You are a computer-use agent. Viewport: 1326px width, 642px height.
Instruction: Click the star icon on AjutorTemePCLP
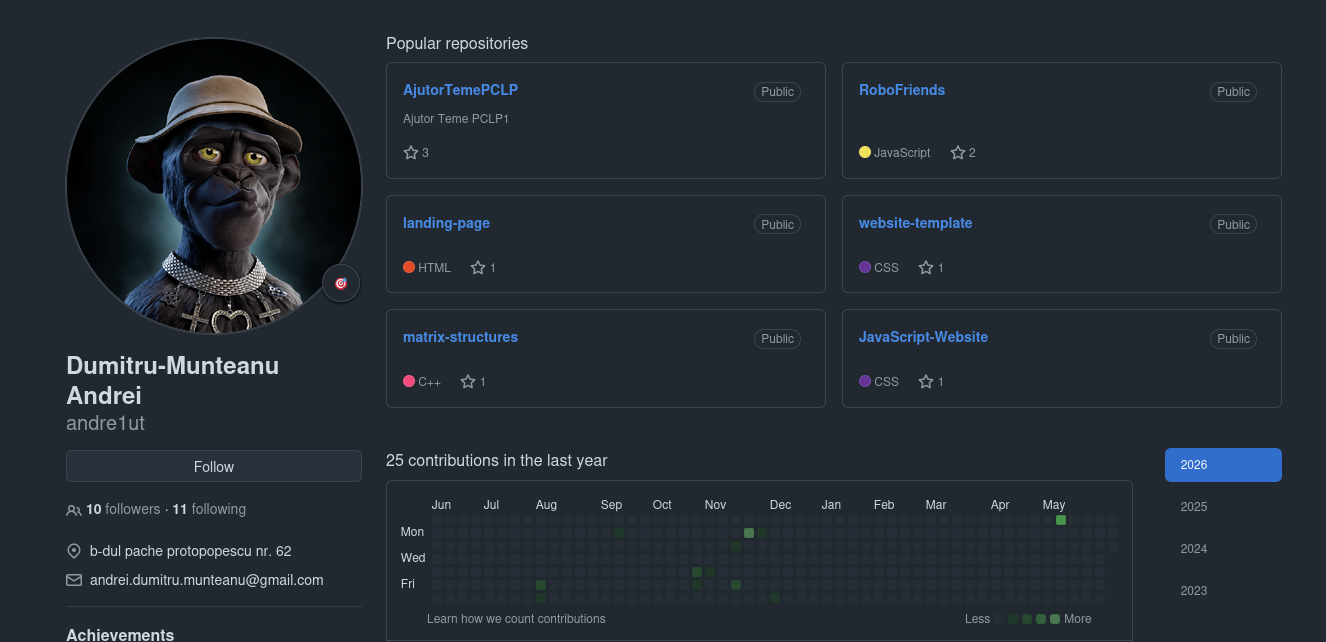410,153
